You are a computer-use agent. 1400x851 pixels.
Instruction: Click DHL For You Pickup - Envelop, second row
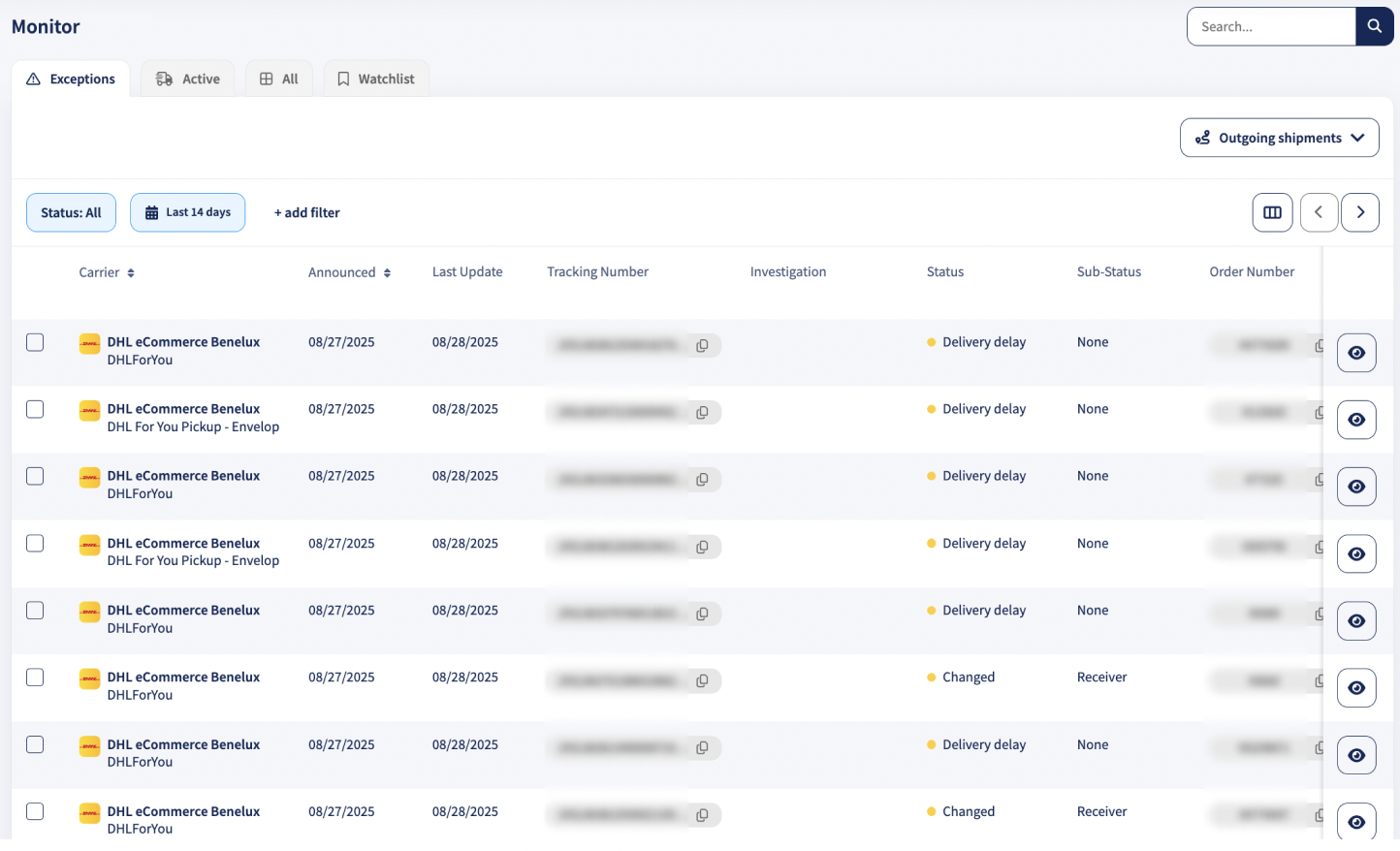tap(193, 426)
